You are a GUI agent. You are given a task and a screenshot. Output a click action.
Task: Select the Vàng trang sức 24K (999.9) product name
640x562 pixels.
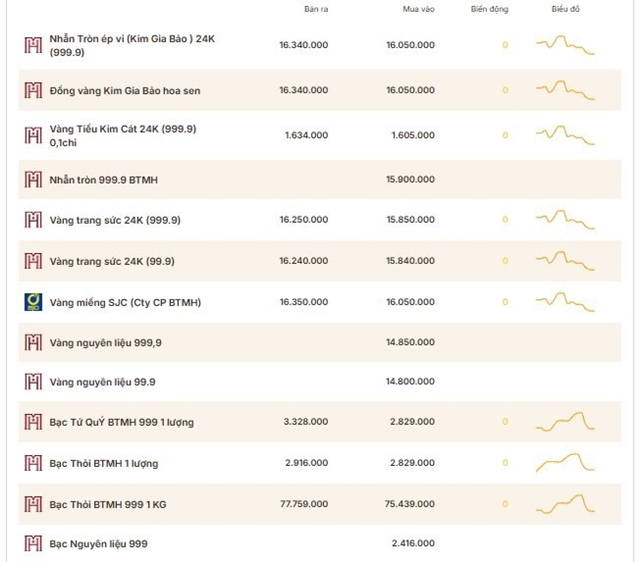115,220
